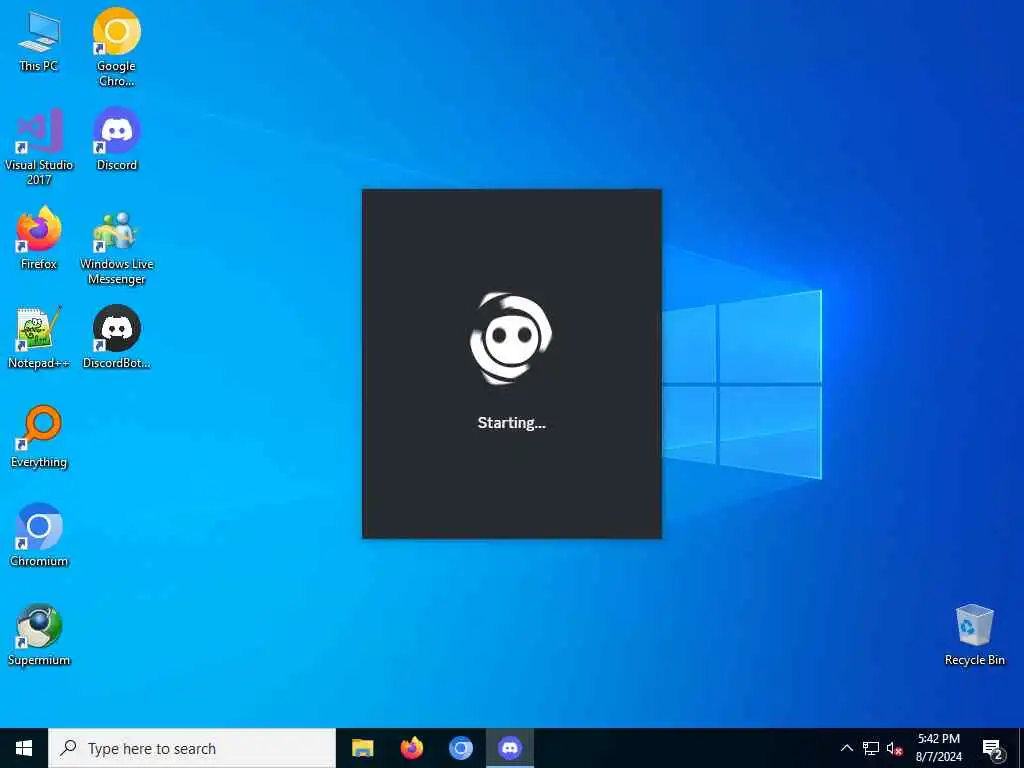Open the Windows Start menu
The height and width of the screenshot is (768, 1024).
coord(24,748)
